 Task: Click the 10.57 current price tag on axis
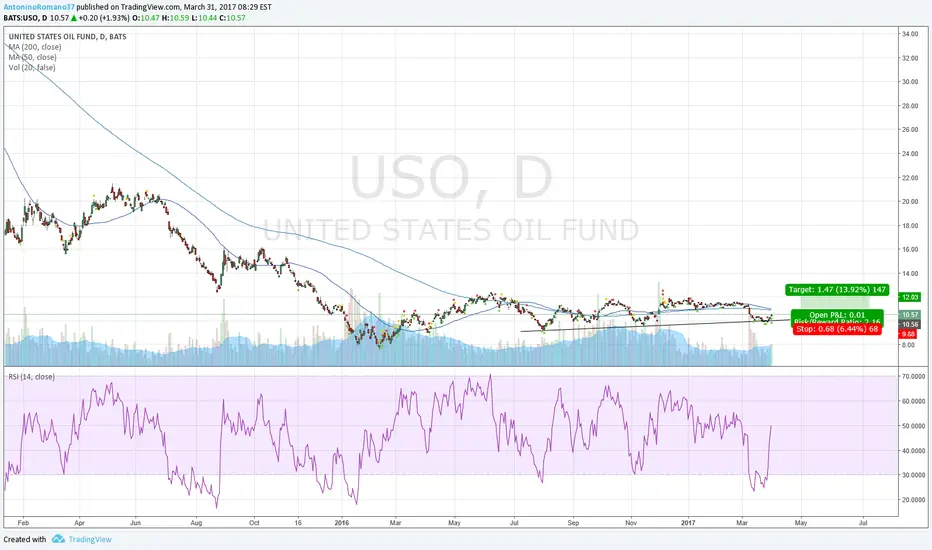[x=910, y=315]
